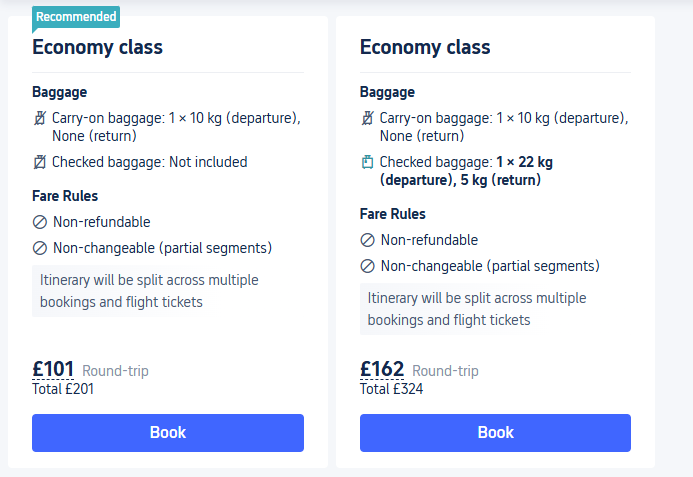
Task: Select the Total £201 text
Action: coord(63,389)
